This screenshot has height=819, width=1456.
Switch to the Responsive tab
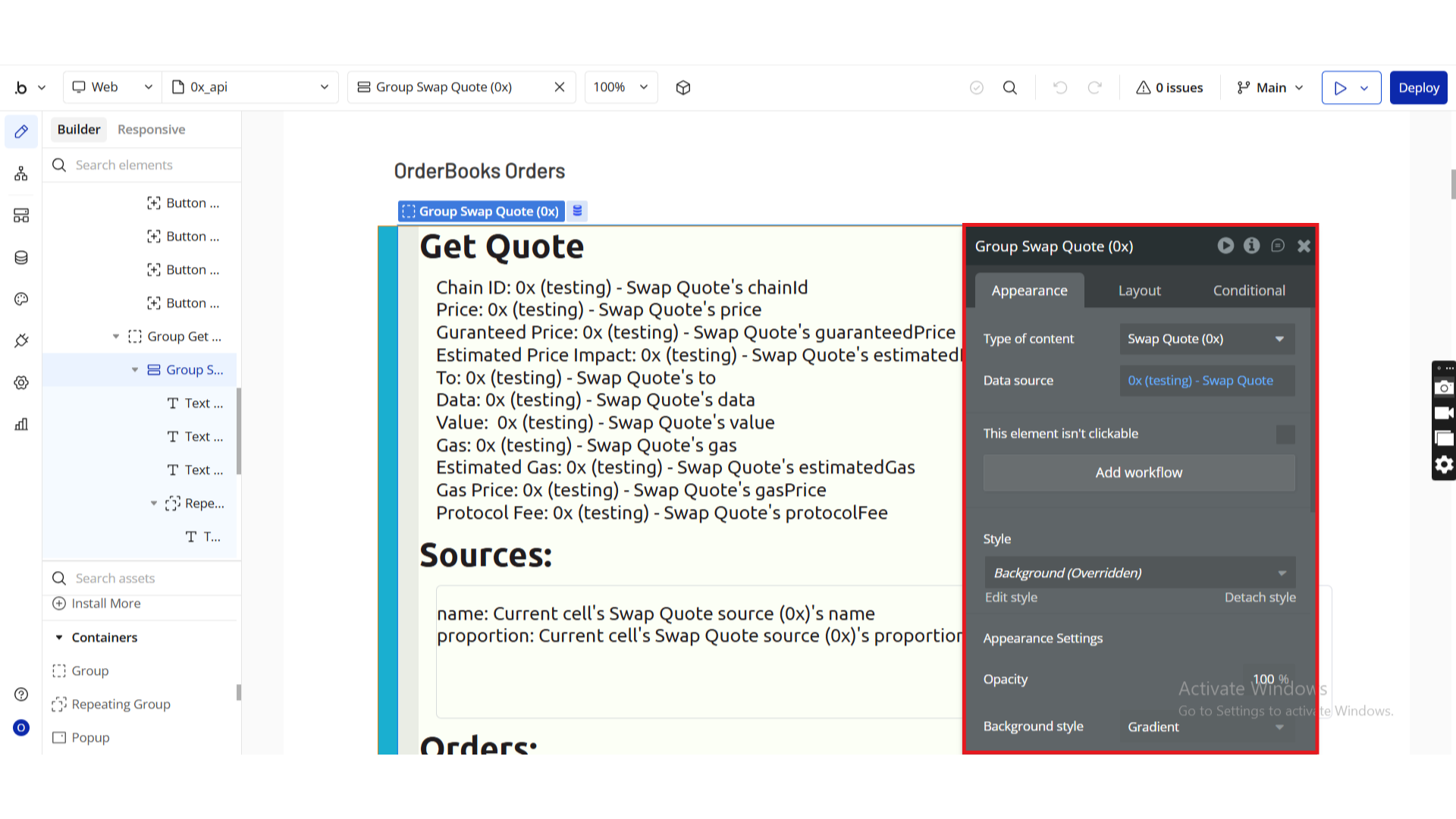(x=151, y=130)
